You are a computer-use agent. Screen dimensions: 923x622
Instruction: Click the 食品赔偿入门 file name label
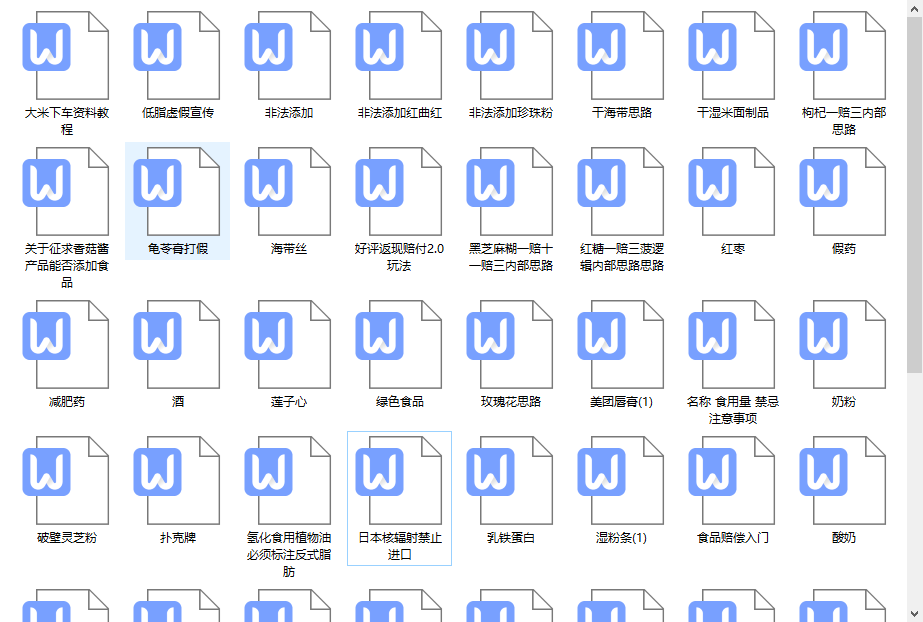(732, 538)
